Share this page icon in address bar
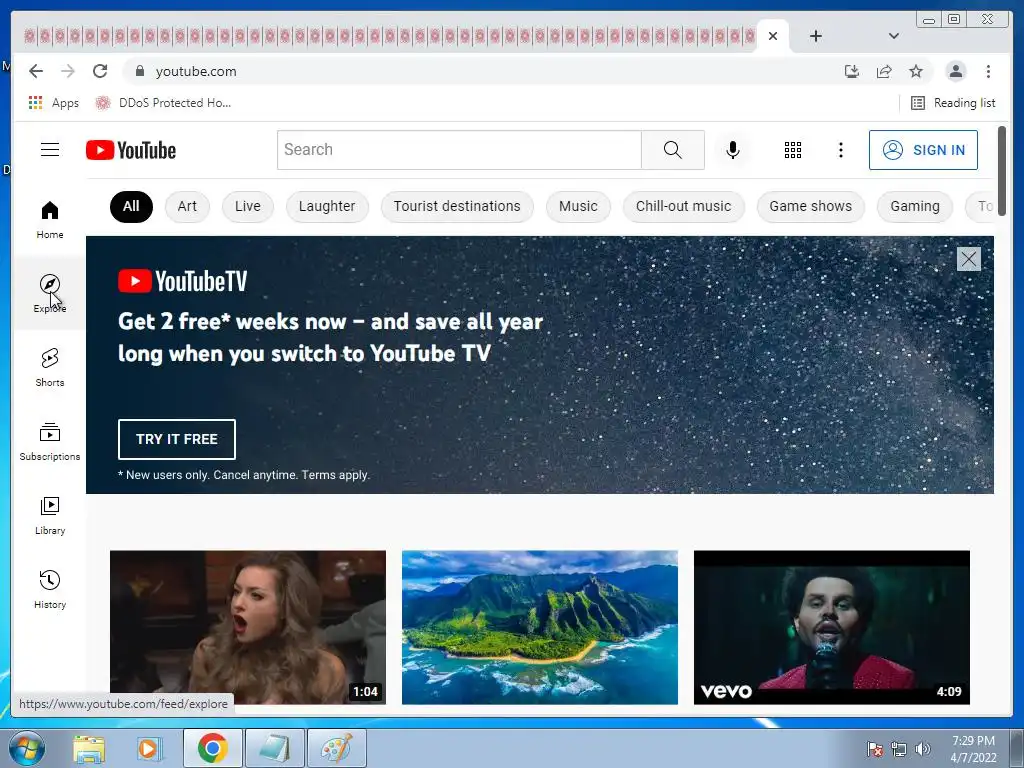This screenshot has height=768, width=1024. [x=884, y=71]
